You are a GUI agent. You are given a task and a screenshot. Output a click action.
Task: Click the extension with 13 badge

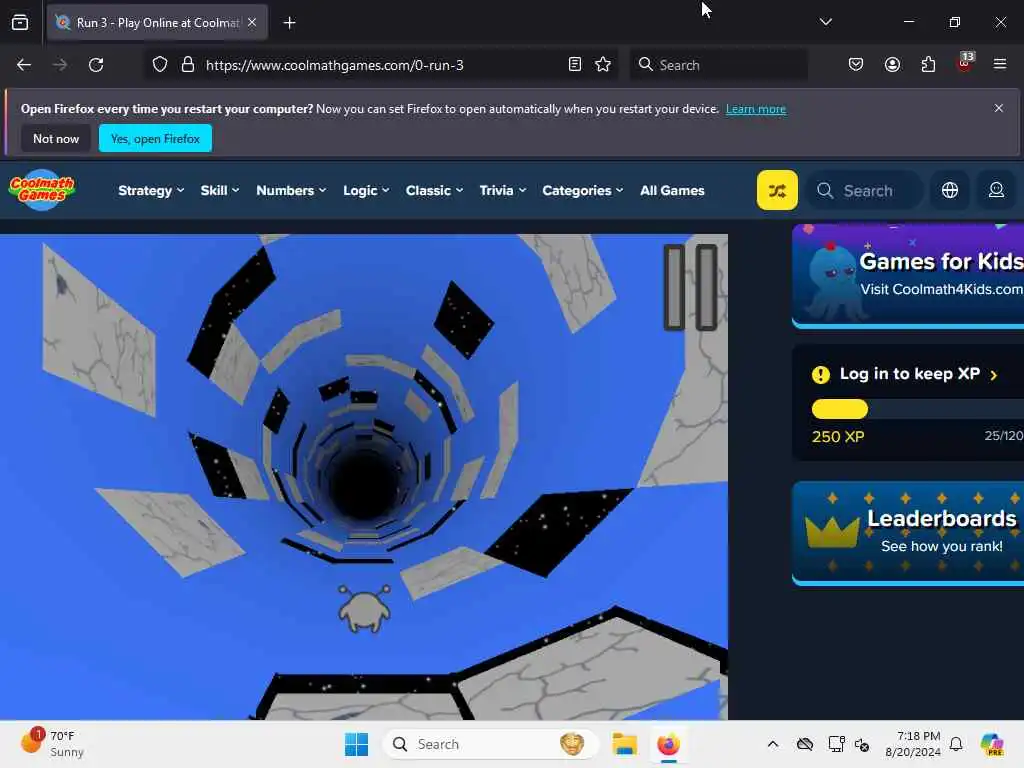click(965, 63)
